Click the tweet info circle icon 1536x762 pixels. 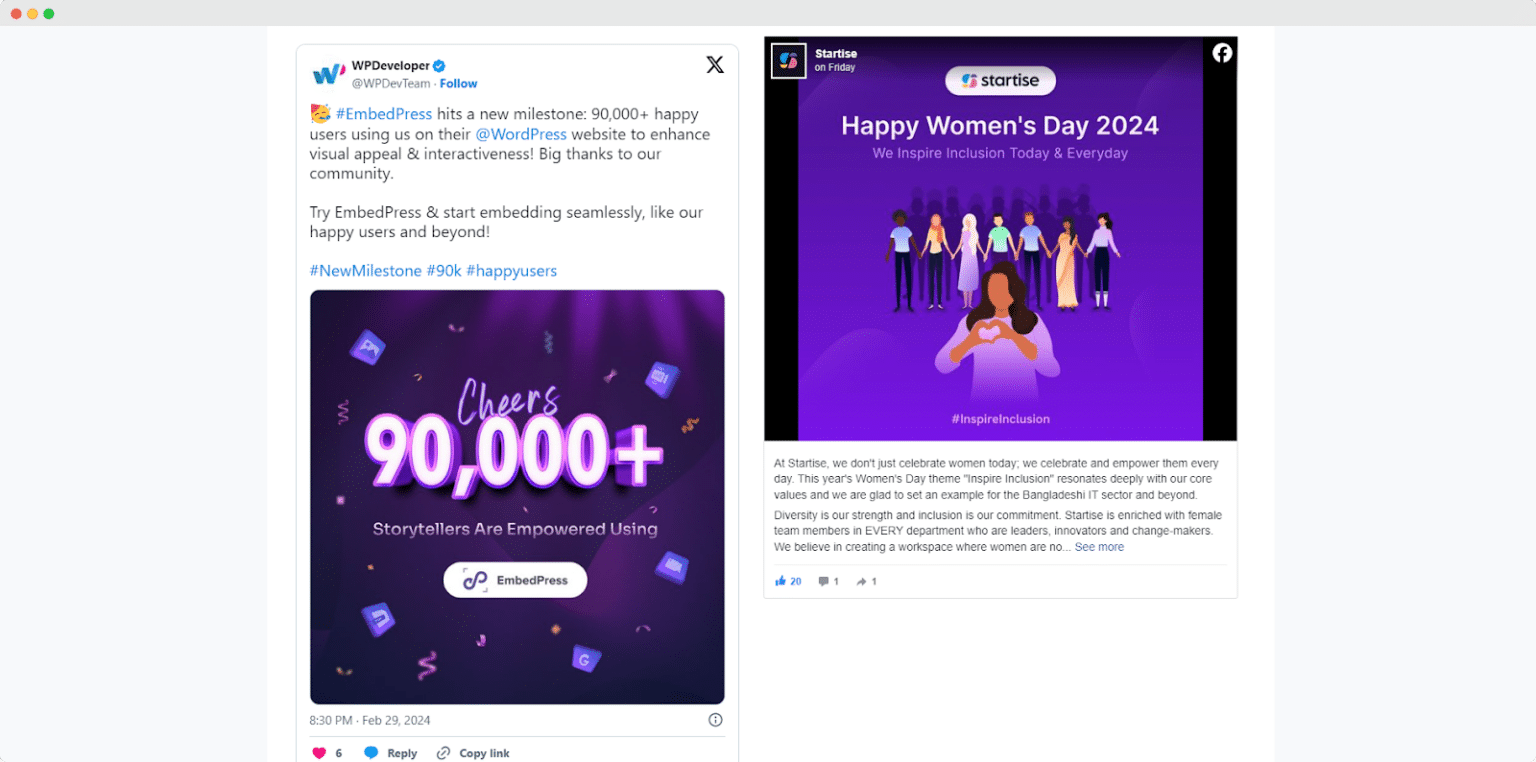tap(715, 720)
